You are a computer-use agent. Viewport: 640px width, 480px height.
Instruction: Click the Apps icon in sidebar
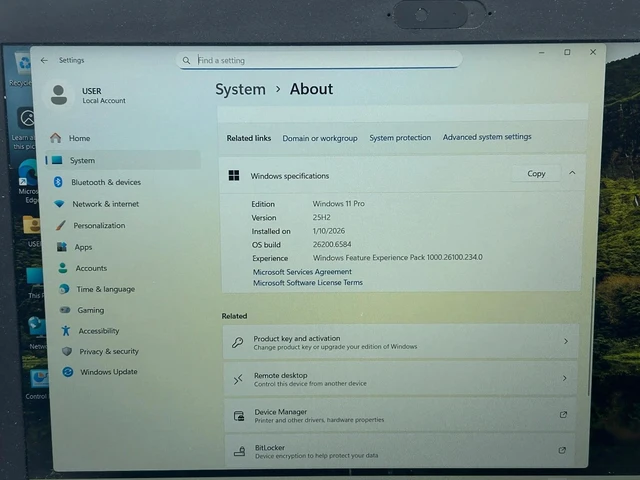tap(62, 247)
